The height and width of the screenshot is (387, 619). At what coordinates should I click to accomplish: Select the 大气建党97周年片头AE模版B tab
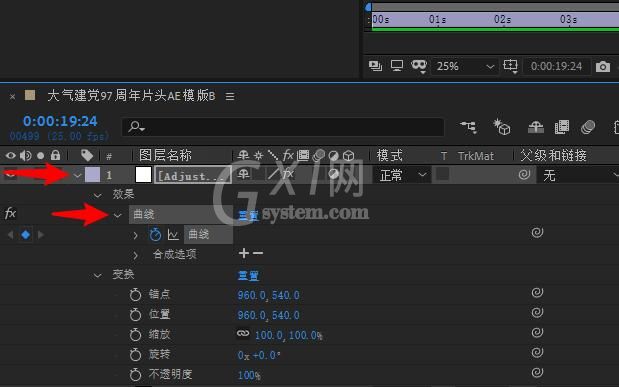tap(131, 96)
